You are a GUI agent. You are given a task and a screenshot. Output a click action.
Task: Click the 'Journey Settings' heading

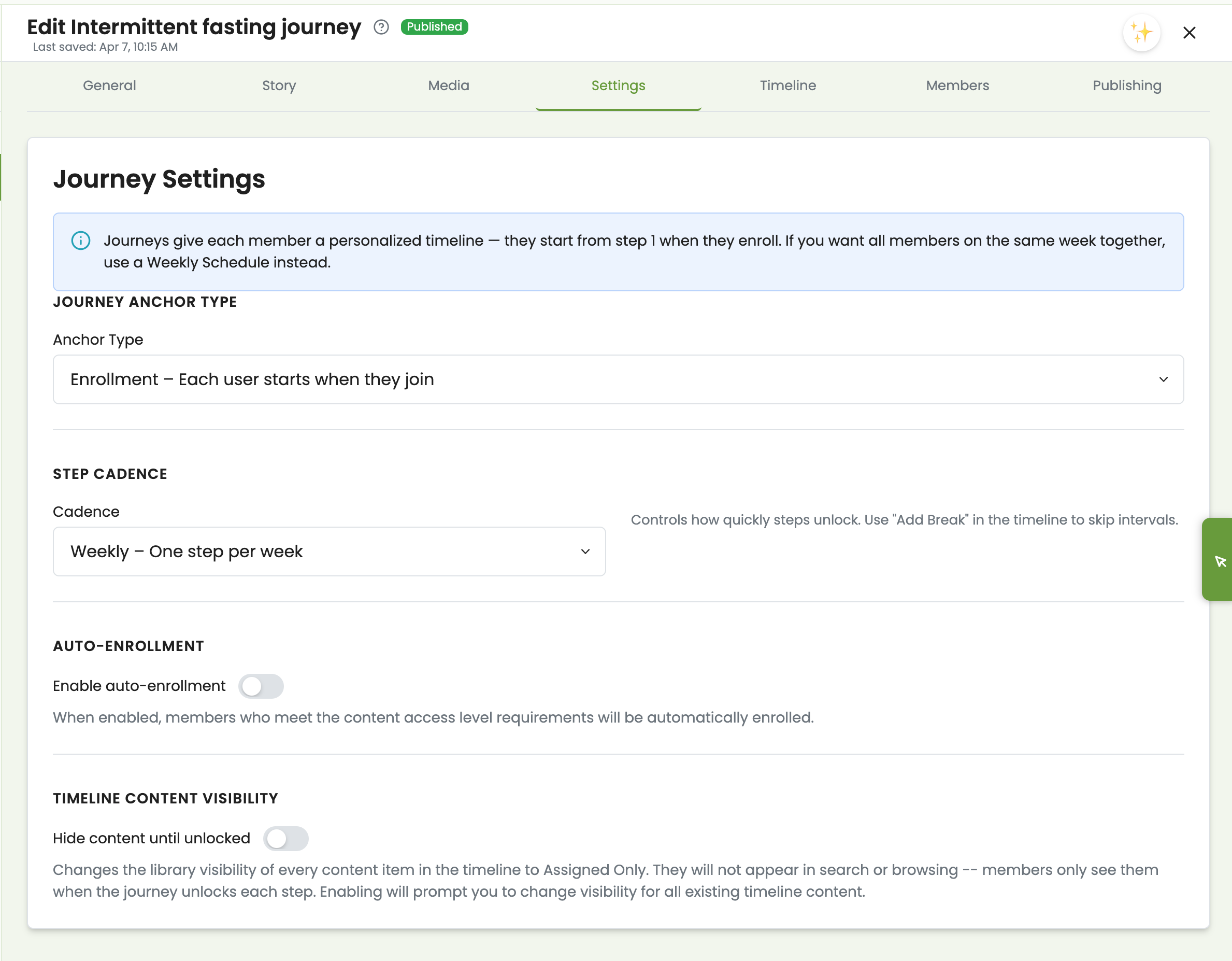(159, 179)
